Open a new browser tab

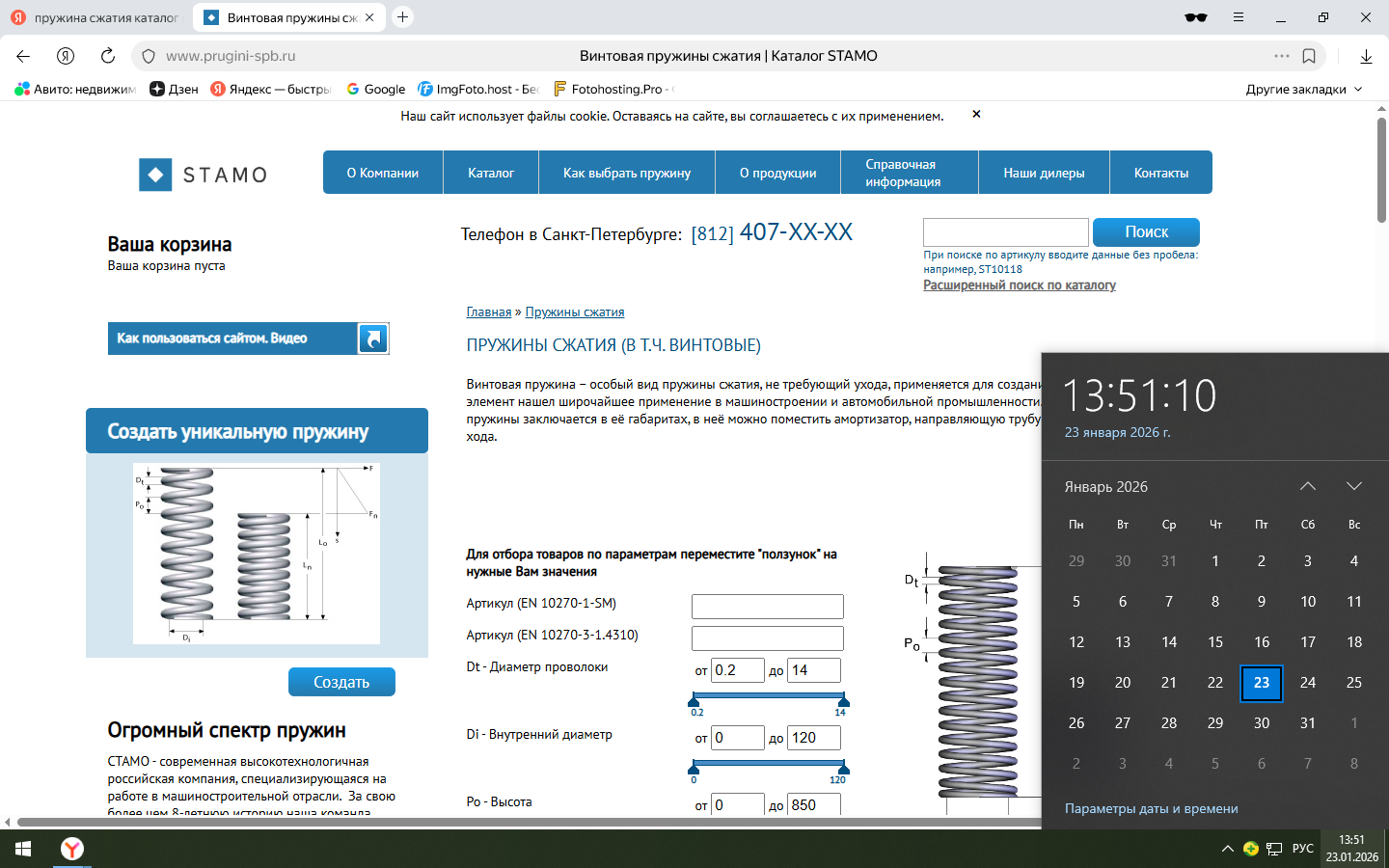[403, 17]
